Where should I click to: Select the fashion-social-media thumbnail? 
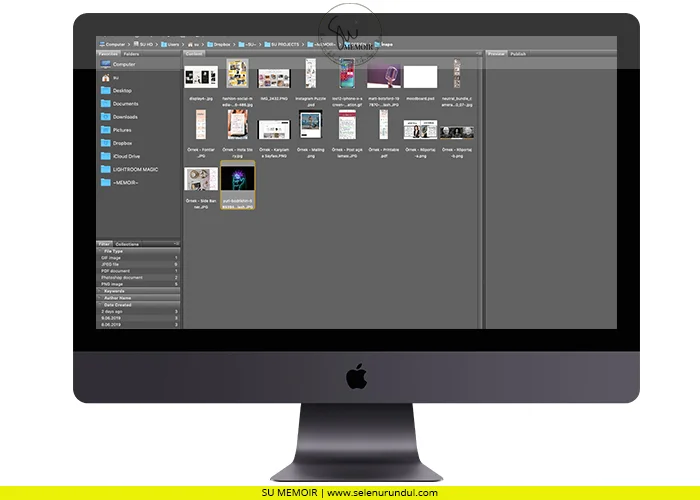[238, 73]
